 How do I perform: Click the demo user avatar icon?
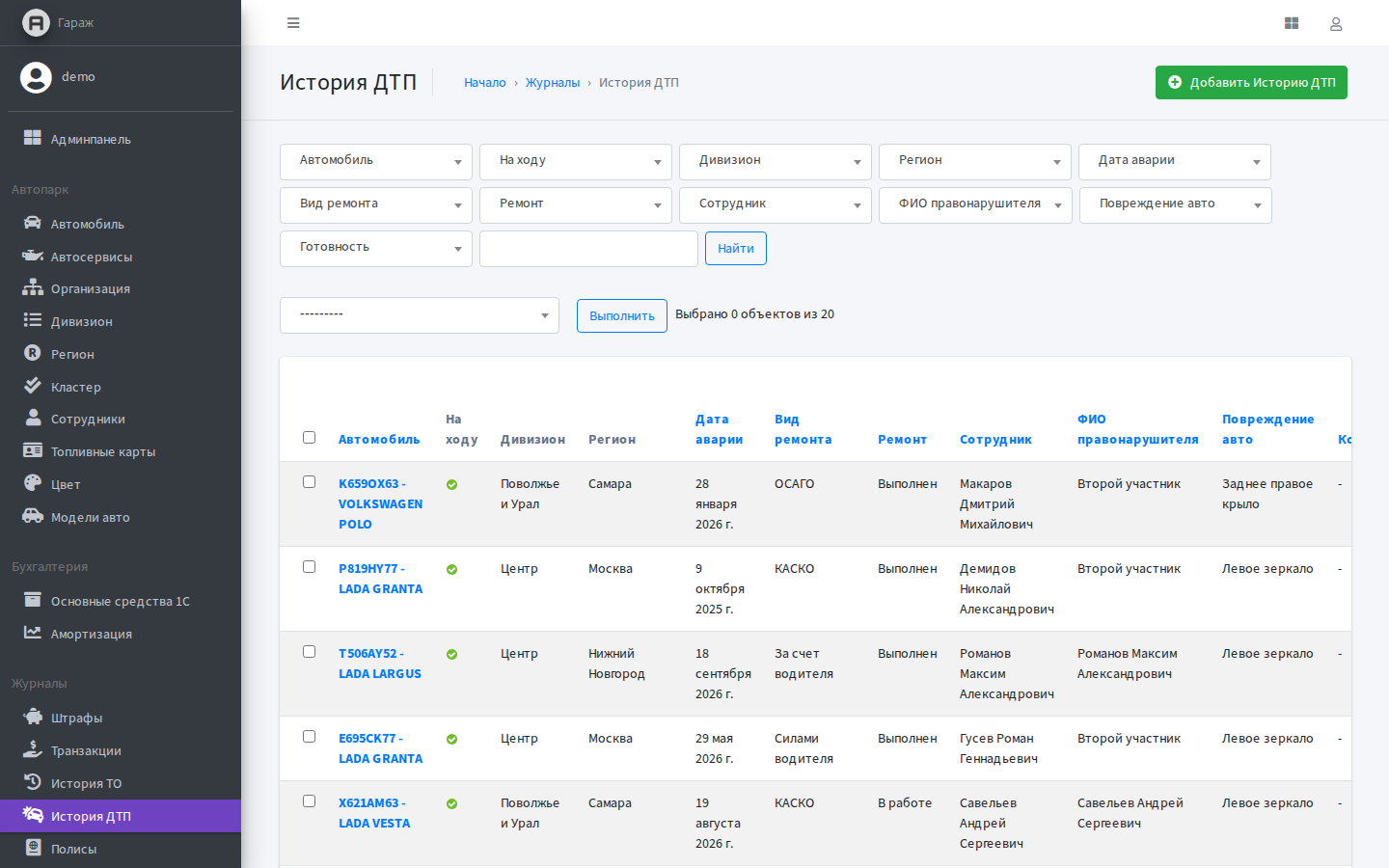click(36, 77)
